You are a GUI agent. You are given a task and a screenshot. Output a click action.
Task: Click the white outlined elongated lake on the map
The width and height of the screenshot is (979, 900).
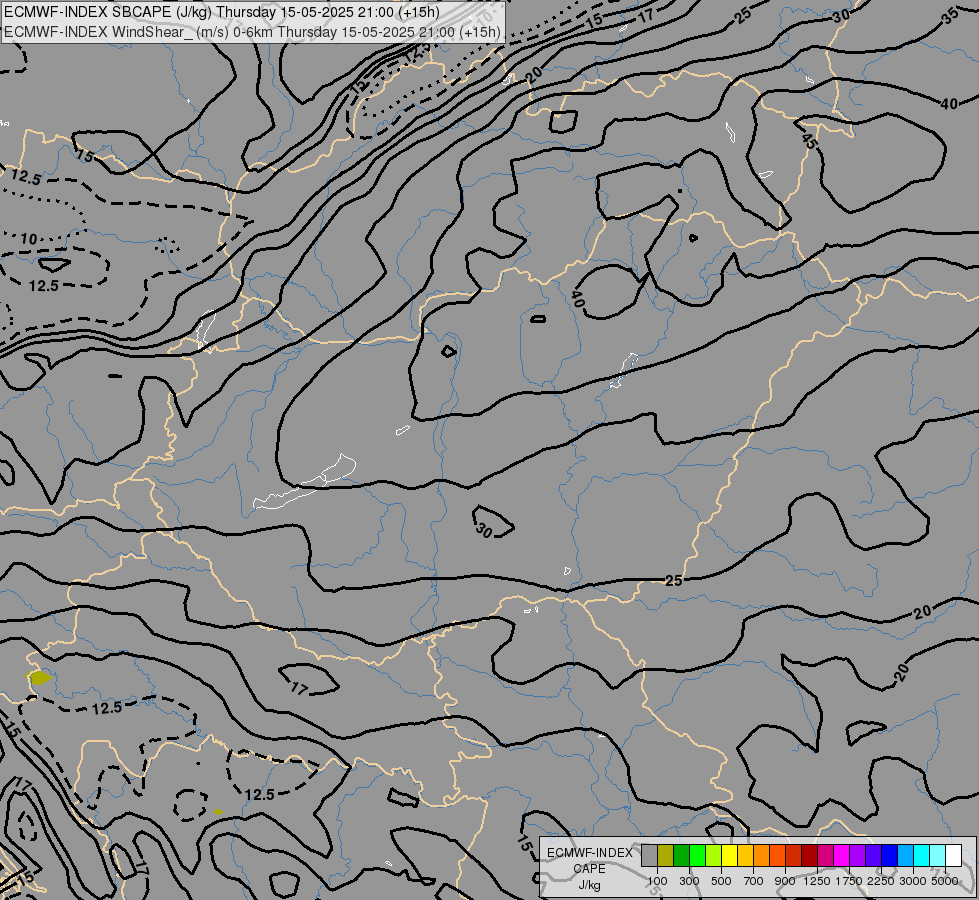[x=305, y=482]
